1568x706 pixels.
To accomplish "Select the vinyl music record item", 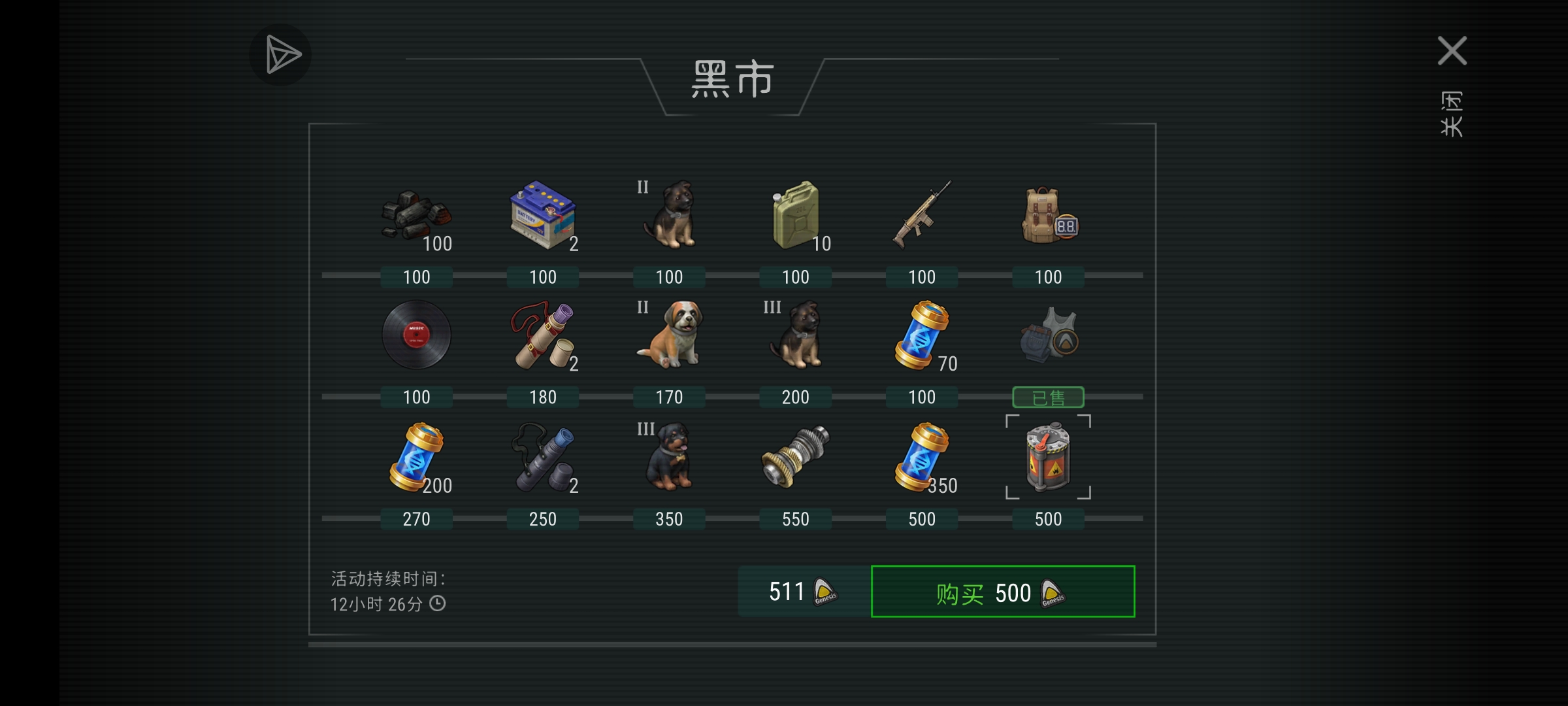I will pyautogui.click(x=416, y=335).
